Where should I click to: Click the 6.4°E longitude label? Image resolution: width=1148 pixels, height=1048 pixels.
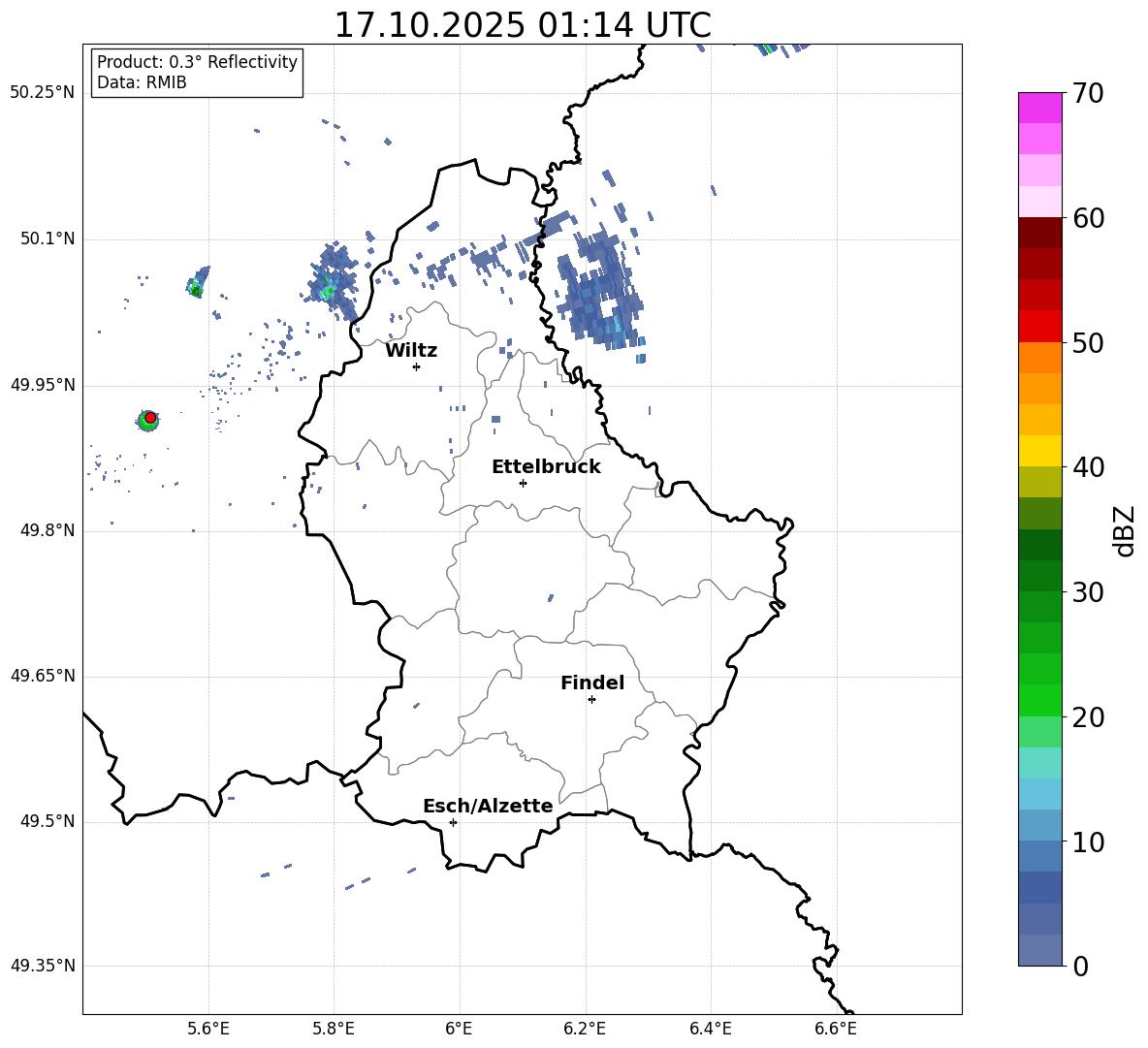tap(710, 1029)
